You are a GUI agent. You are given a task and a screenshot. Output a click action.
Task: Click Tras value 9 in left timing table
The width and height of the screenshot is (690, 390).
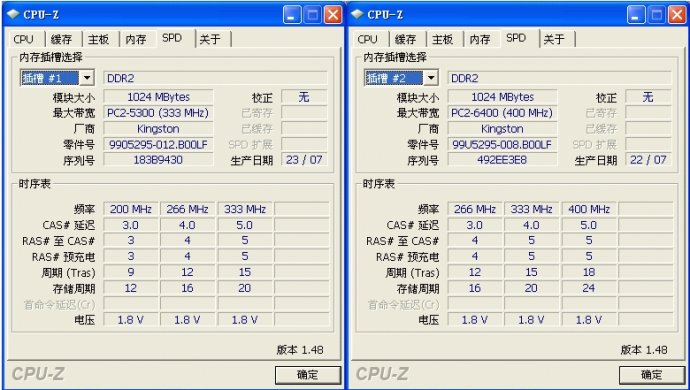(131, 272)
